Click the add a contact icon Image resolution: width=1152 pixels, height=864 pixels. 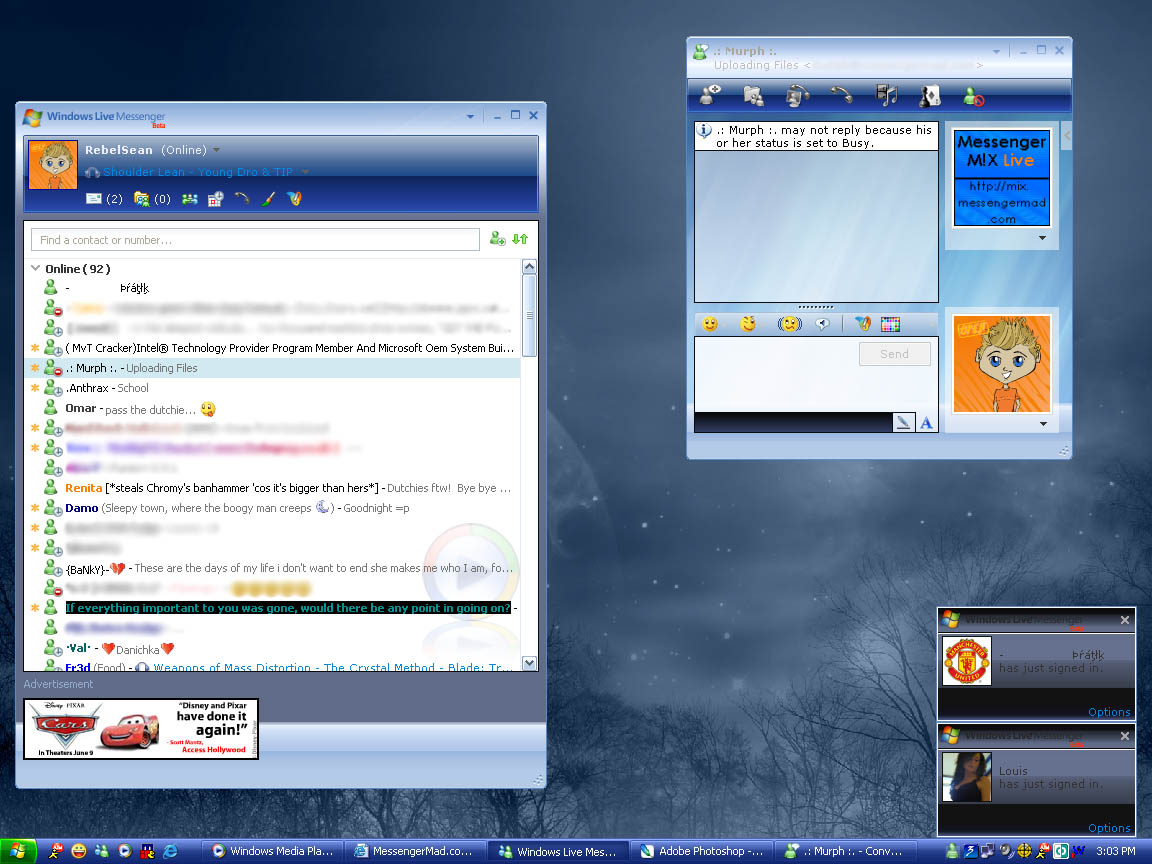[497, 239]
